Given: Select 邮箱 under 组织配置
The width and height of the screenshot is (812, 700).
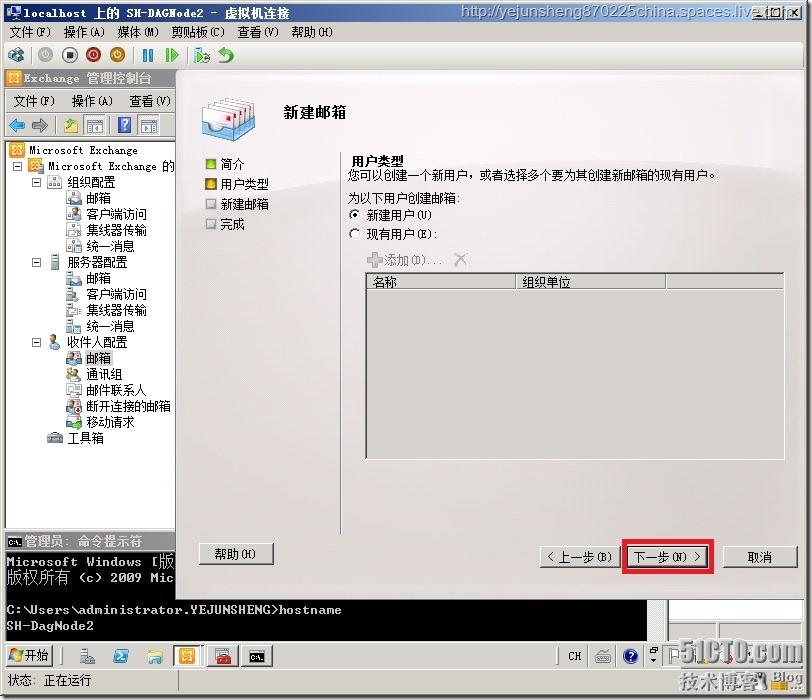Looking at the screenshot, I should click(98, 198).
